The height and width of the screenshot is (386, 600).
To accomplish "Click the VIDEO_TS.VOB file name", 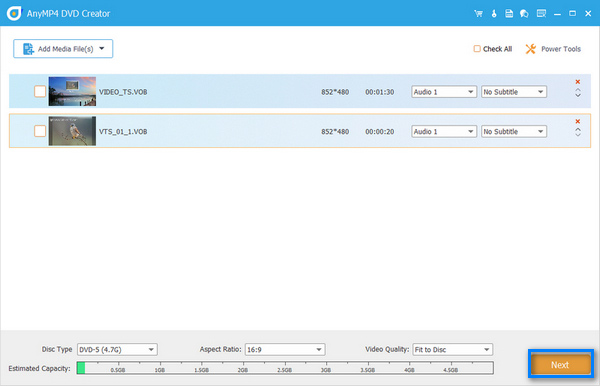I will click(123, 92).
